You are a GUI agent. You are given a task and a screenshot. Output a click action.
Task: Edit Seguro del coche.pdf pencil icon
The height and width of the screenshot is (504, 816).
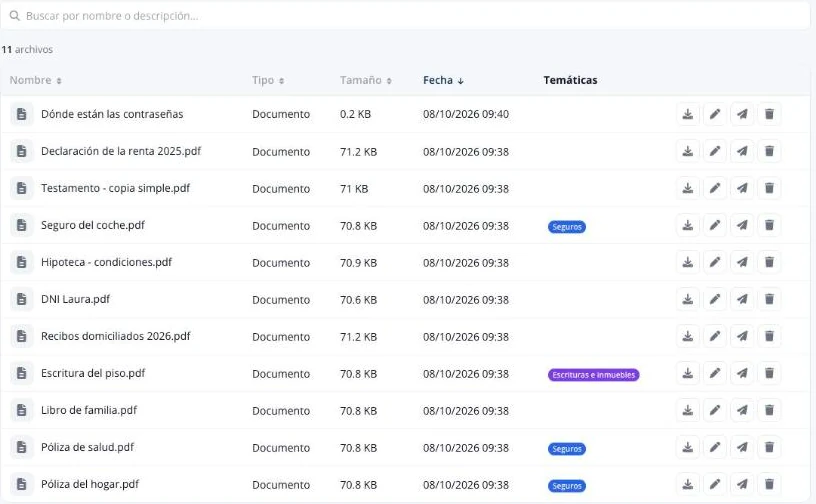coord(715,225)
